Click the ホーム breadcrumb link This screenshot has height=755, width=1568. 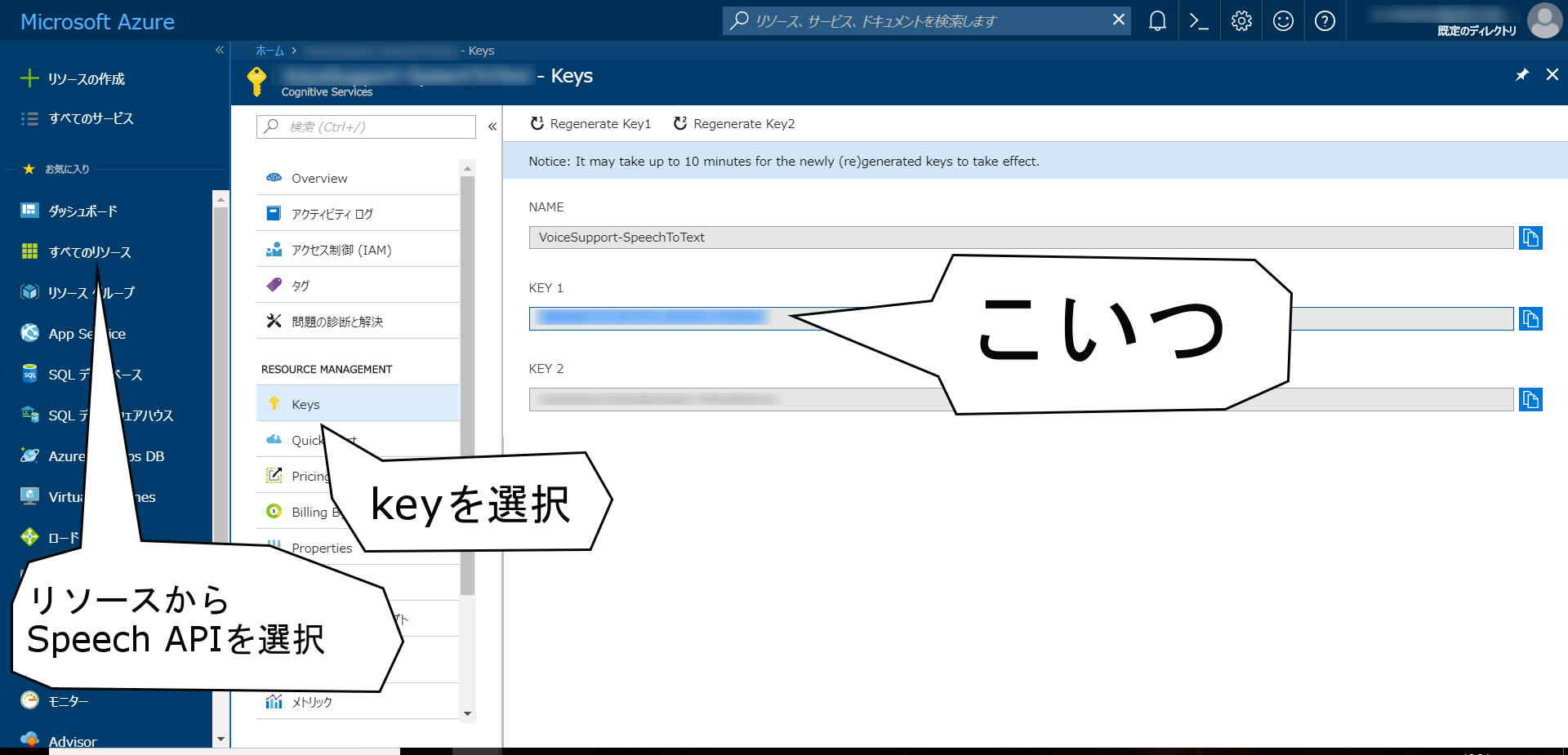coord(269,51)
